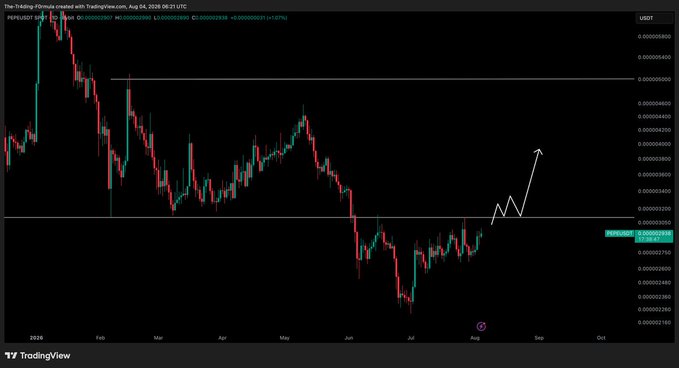Image resolution: width=679 pixels, height=368 pixels.
Task: Click the Apr label on time axis
Action: 223,338
